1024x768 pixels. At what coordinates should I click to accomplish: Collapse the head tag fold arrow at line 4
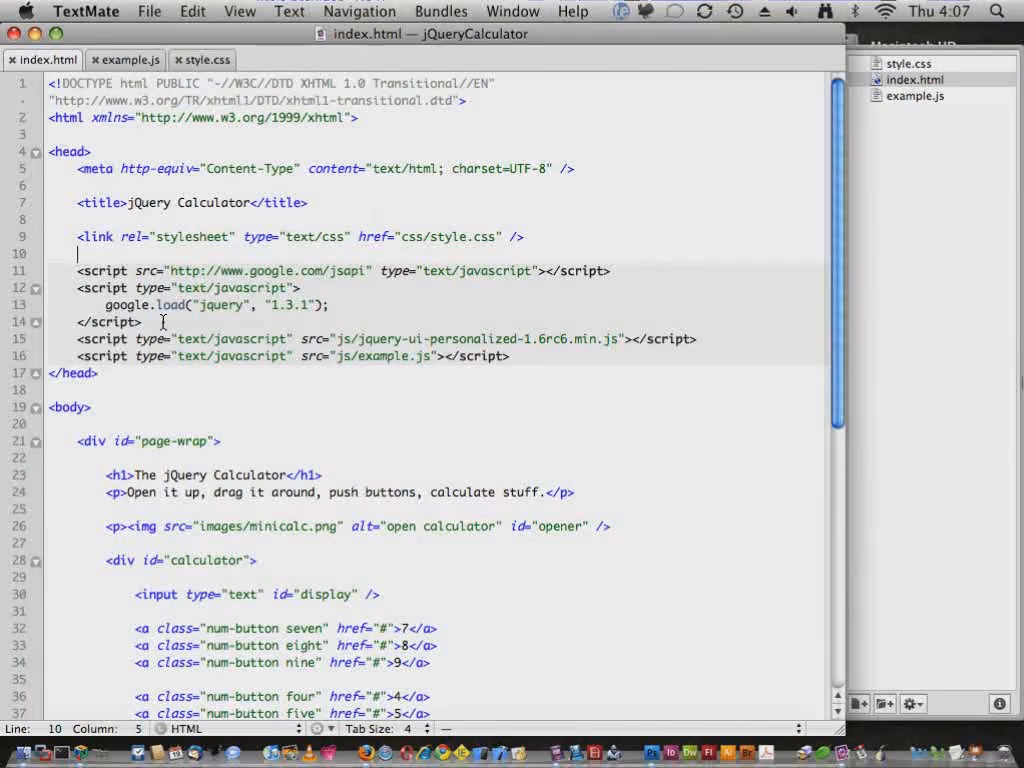click(36, 152)
